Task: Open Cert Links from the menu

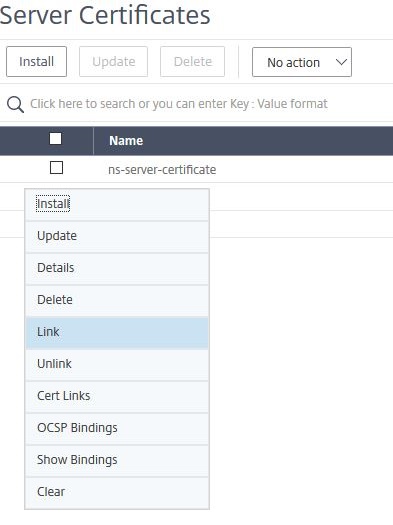Action: point(117,396)
